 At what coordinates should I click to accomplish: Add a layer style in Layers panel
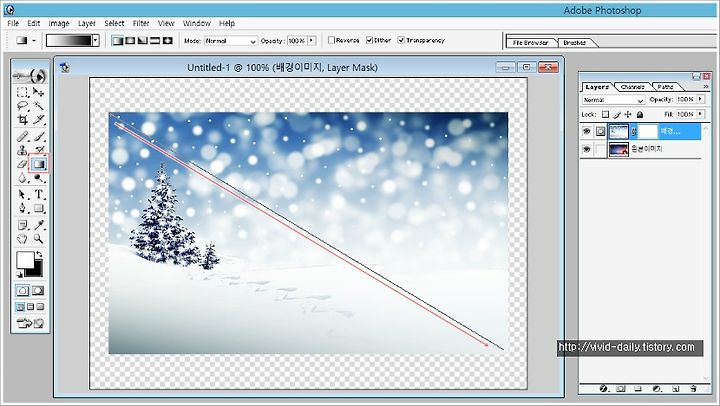click(x=603, y=389)
